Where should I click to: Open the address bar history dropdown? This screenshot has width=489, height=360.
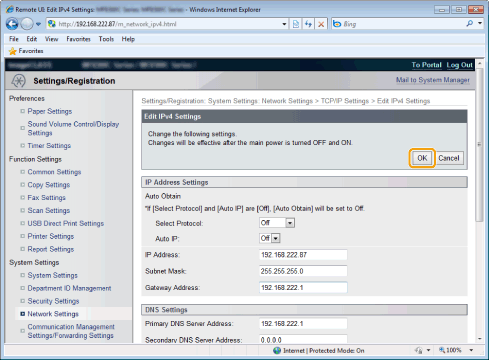[x=284, y=24]
